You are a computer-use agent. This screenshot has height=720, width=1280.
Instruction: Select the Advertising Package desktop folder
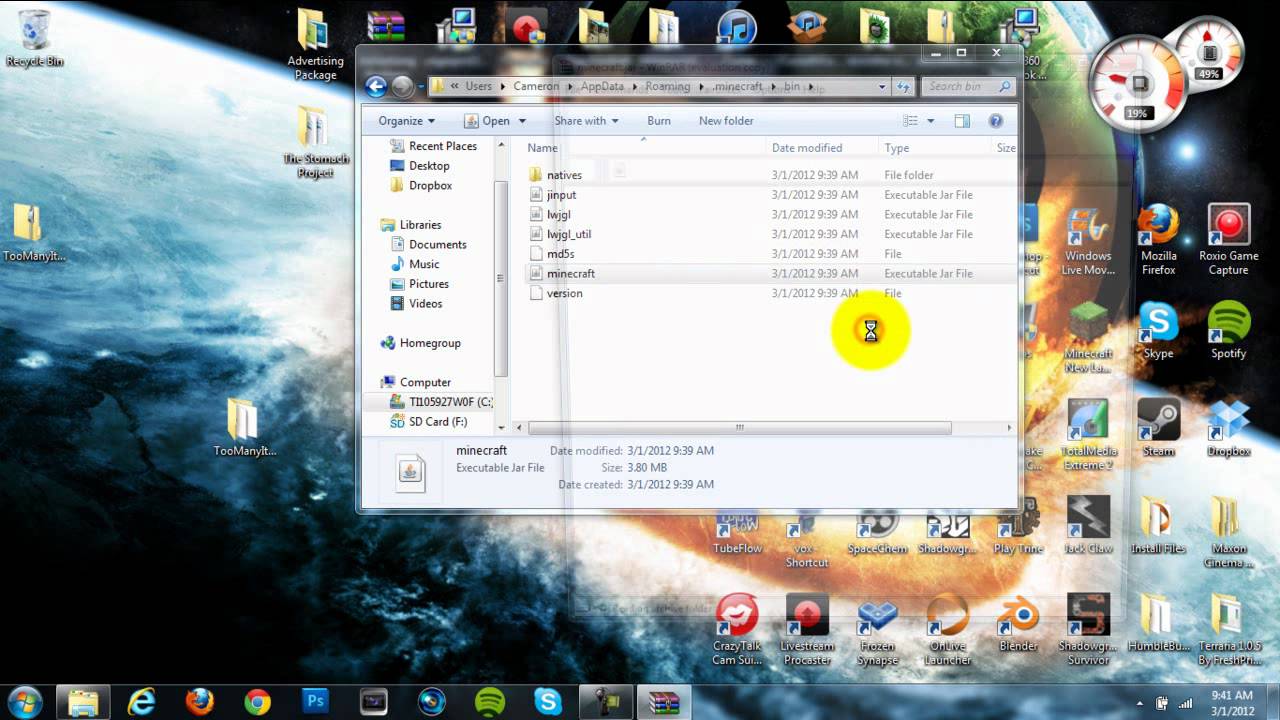click(x=315, y=46)
